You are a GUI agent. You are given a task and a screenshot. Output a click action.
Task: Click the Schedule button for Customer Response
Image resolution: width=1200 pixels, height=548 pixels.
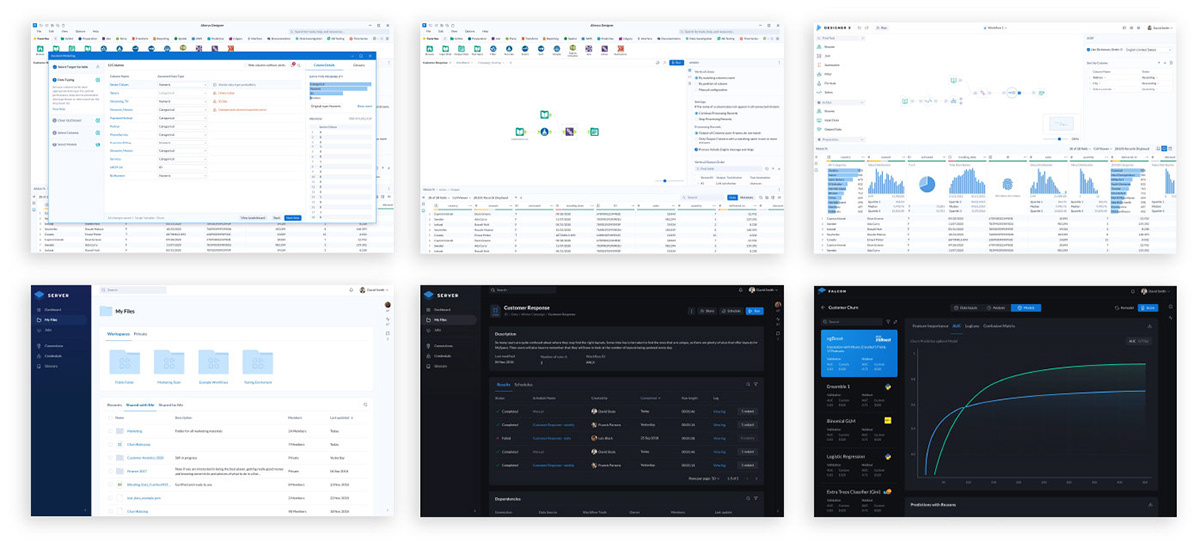[731, 311]
